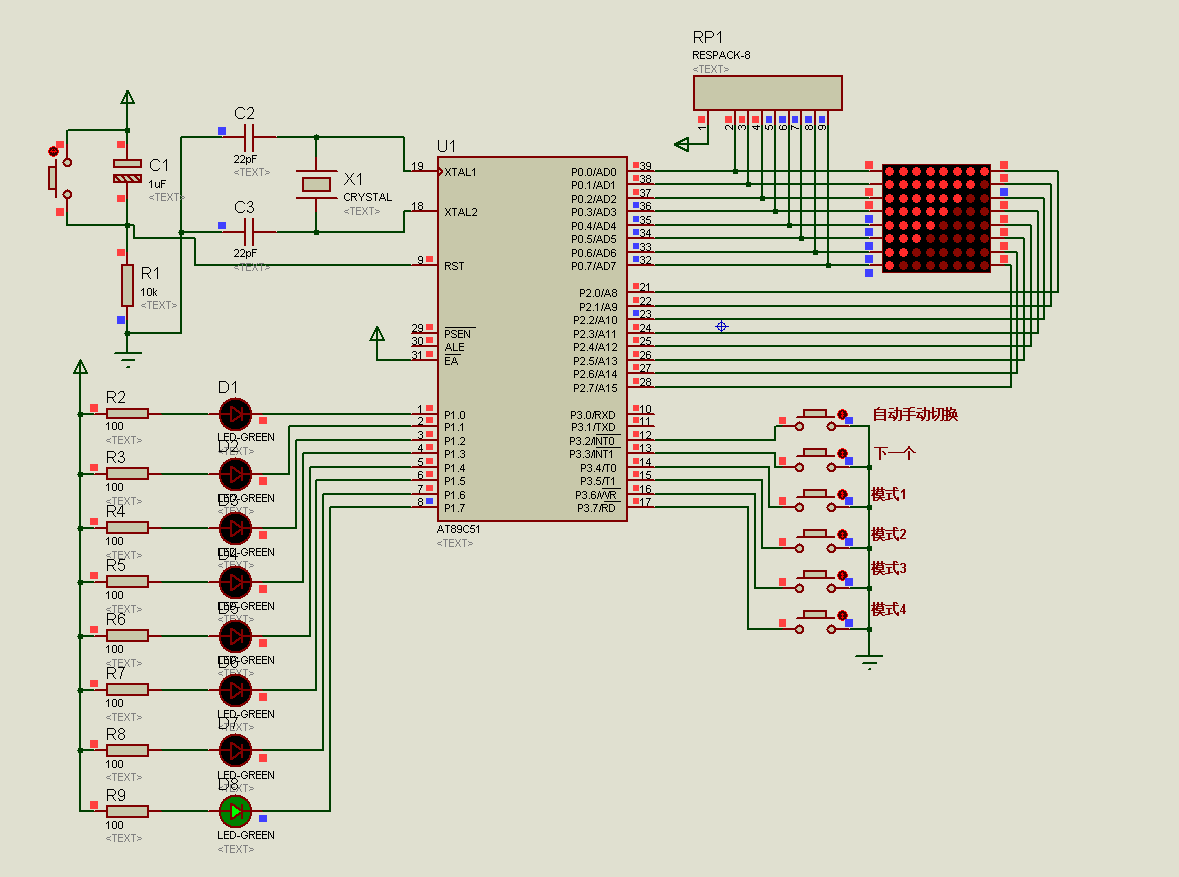1179x877 pixels.
Task: Select resistor R6 symbol
Action: click(127, 636)
